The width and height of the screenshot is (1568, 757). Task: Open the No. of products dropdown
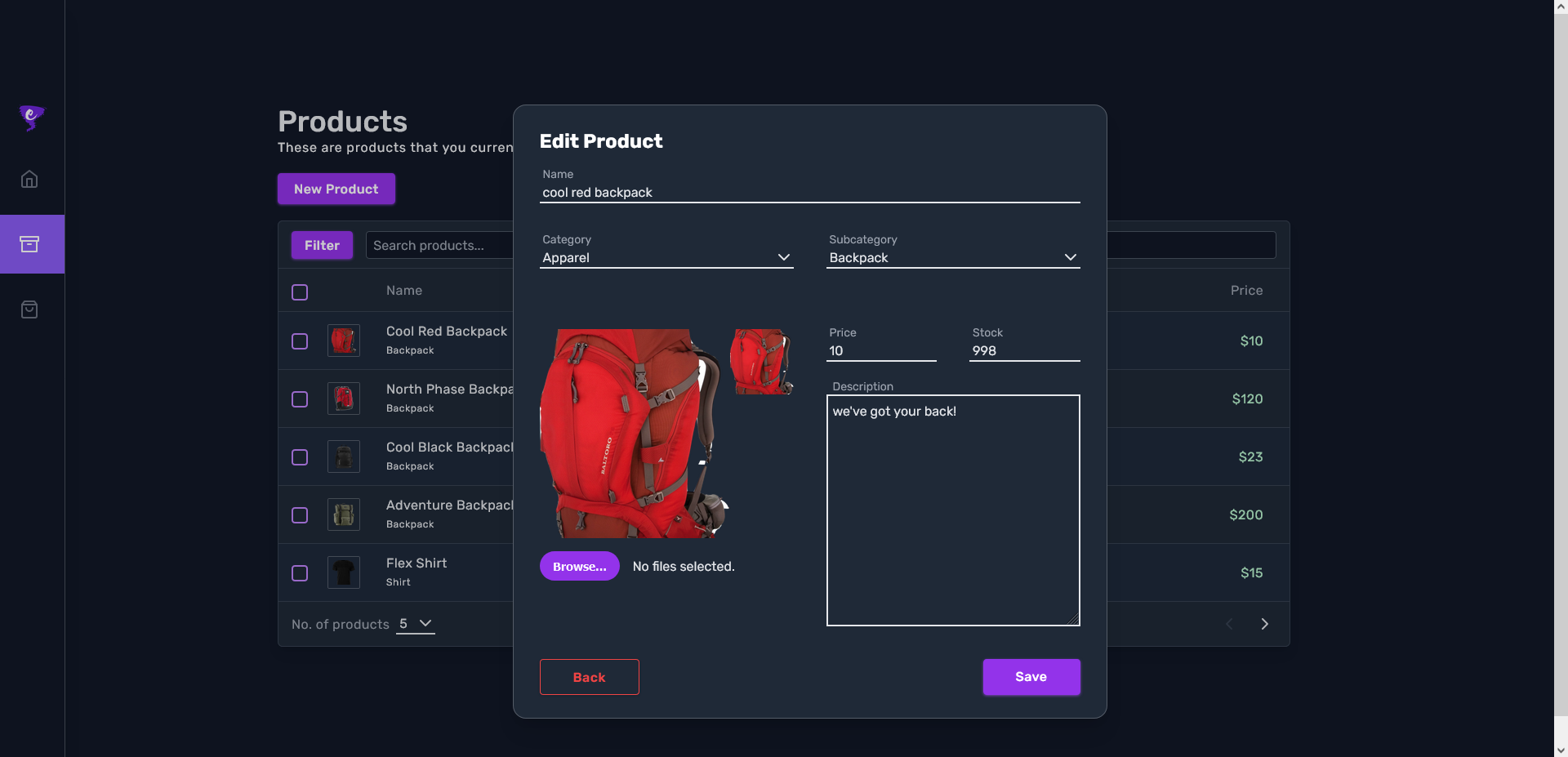[415, 624]
